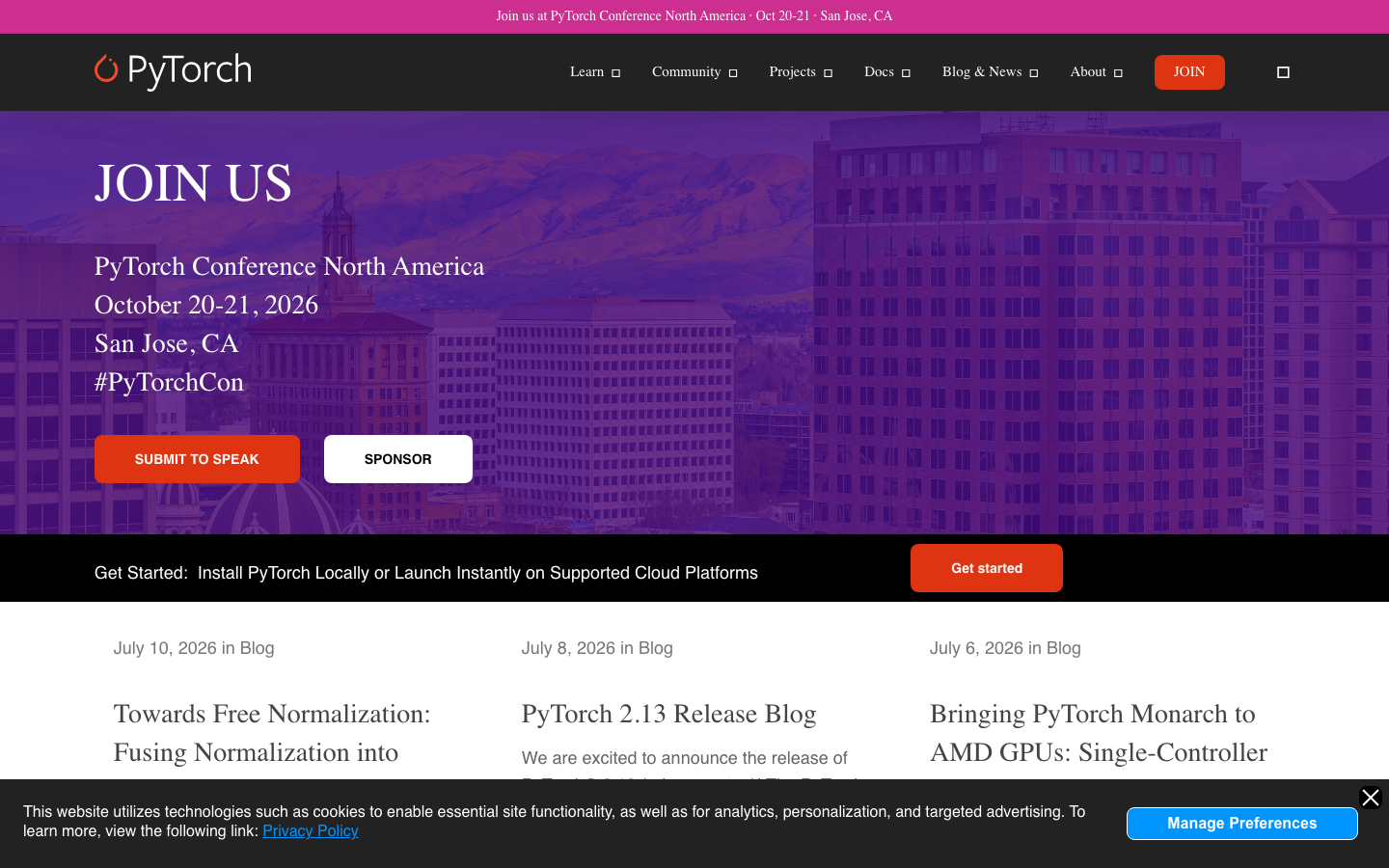
Task: Open the Projects menu
Action: (x=792, y=72)
